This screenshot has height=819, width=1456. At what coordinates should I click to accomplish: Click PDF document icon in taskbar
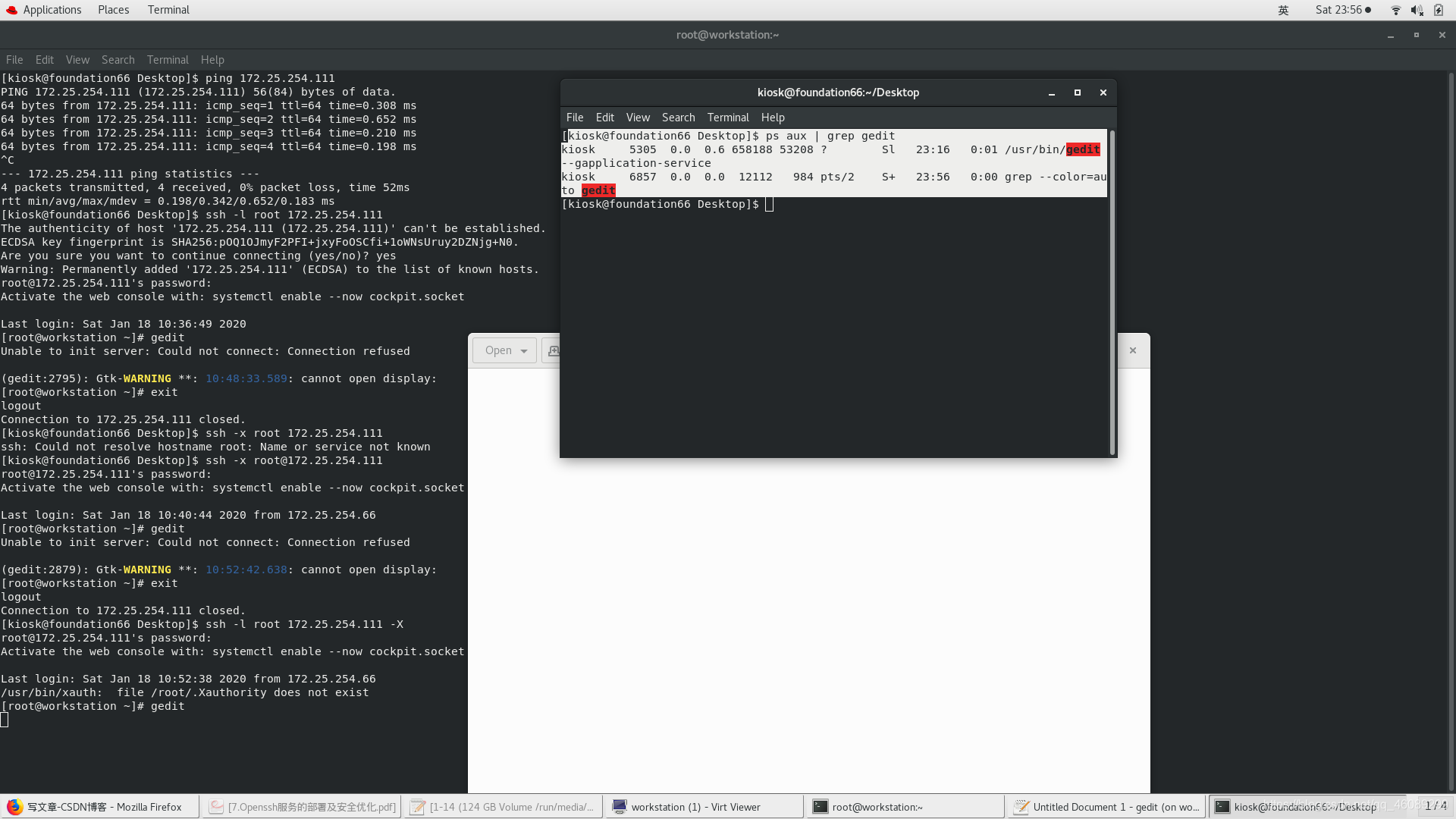pyautogui.click(x=217, y=807)
